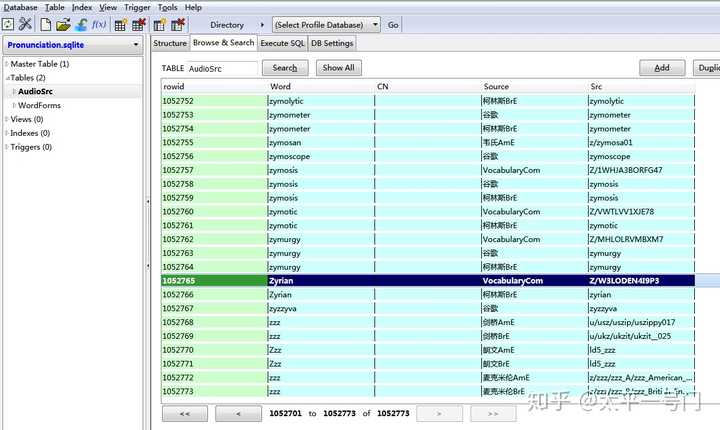Switch to the DB Settings tab

pyautogui.click(x=332, y=43)
